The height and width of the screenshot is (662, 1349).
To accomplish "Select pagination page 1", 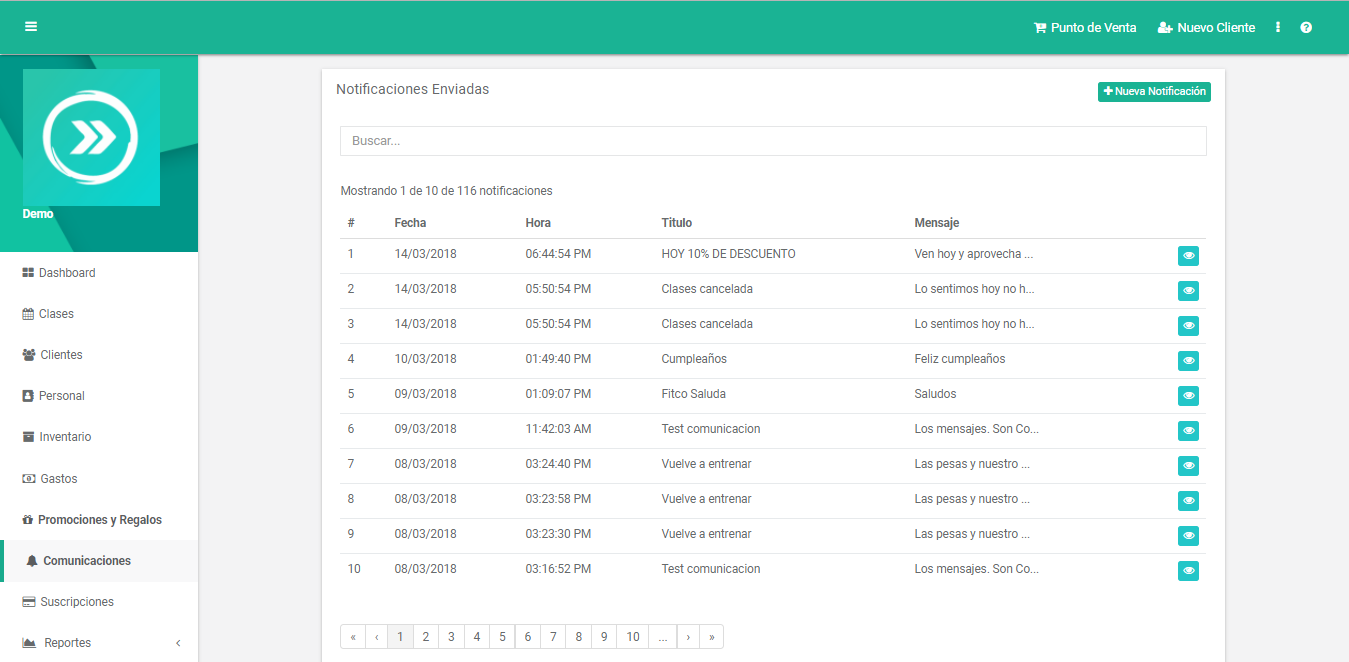I will [x=400, y=637].
